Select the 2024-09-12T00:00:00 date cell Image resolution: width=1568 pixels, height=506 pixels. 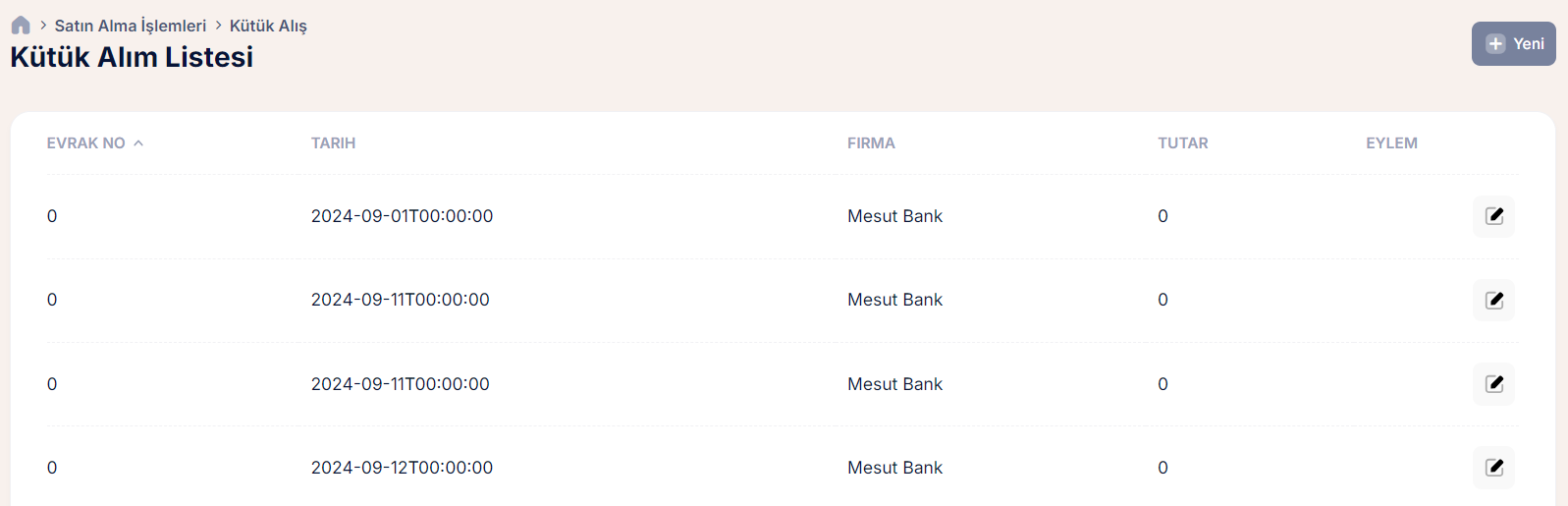tap(402, 468)
